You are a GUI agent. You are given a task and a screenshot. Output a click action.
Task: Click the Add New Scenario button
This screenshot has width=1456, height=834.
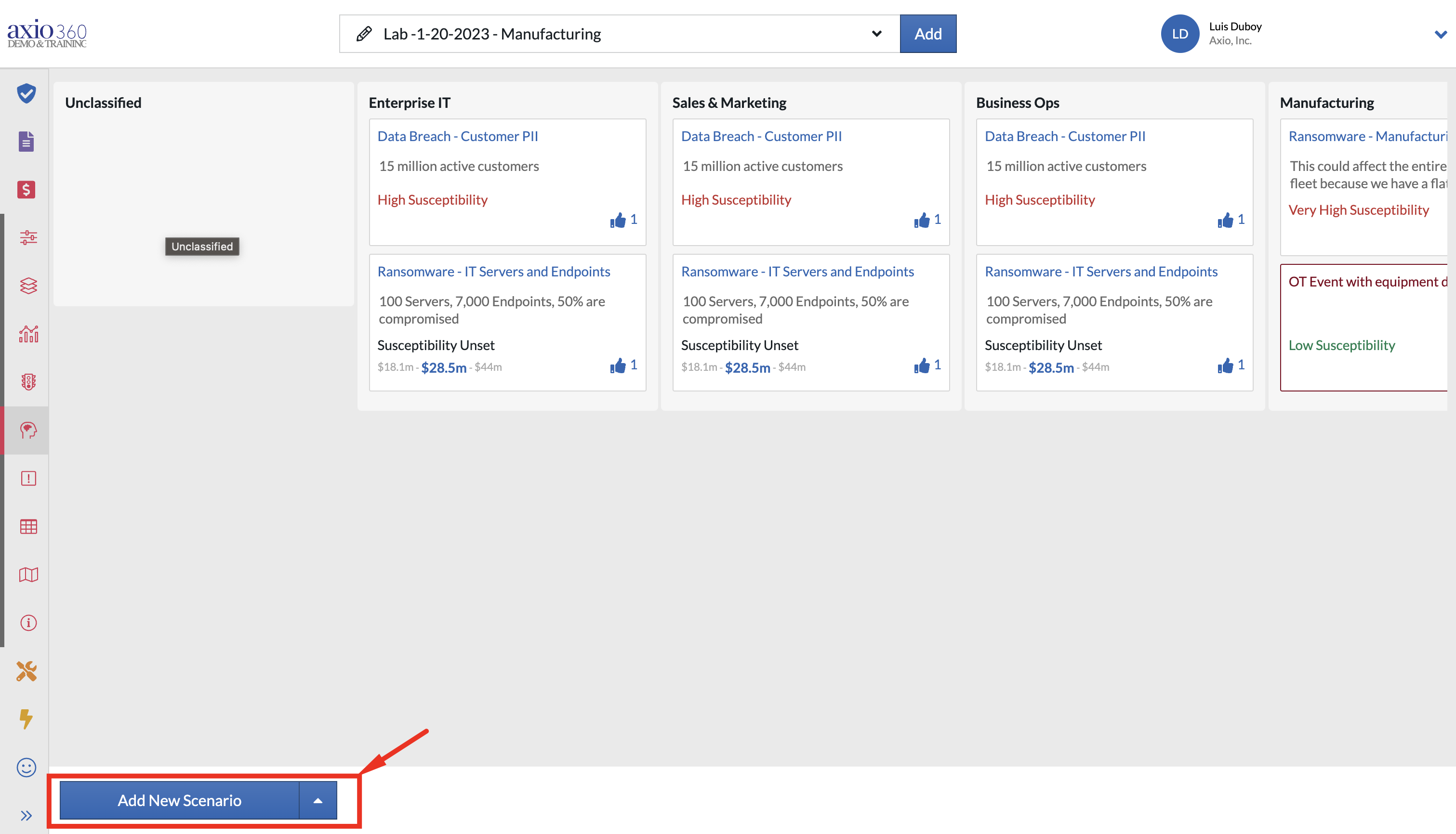[x=179, y=800]
